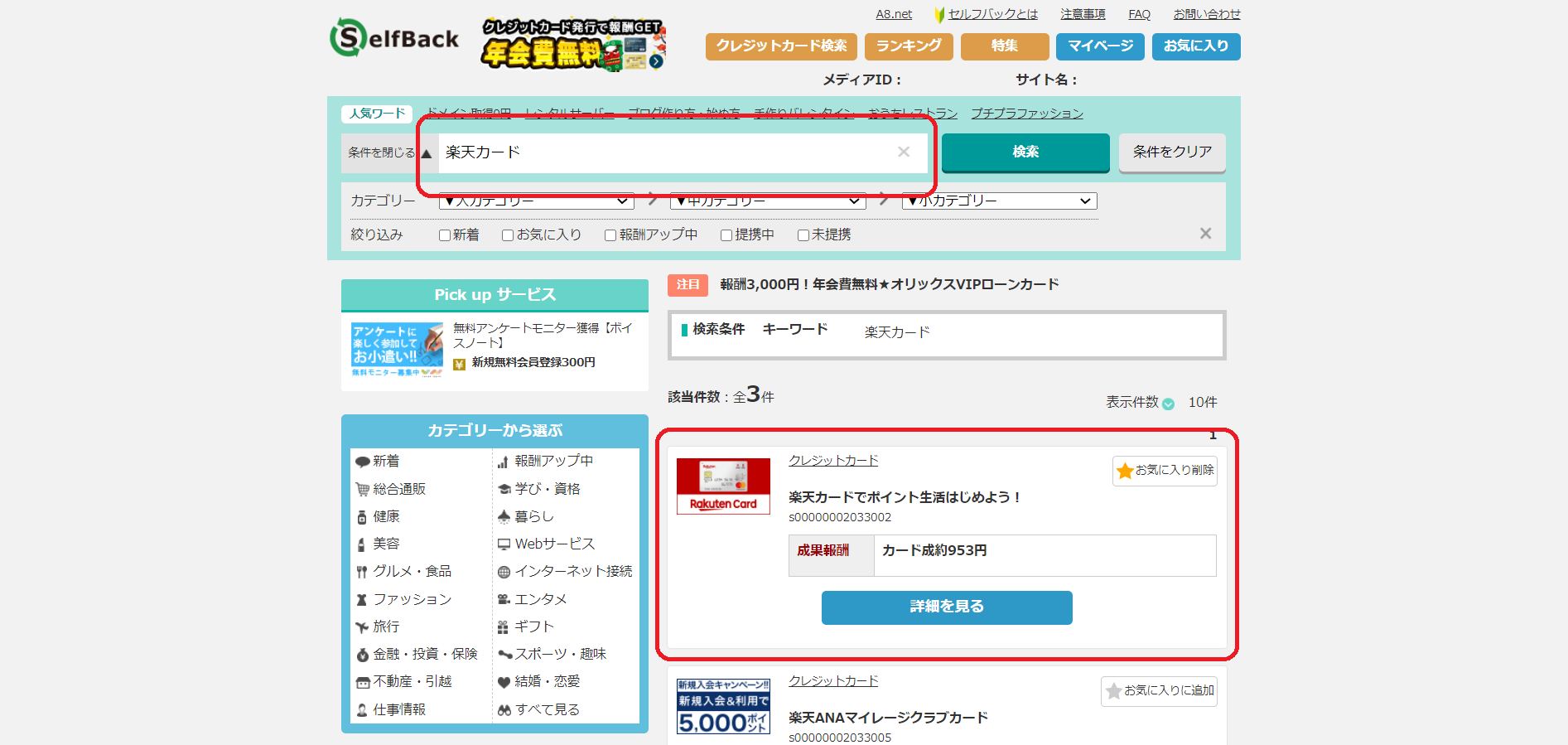Open the 大カテゴリー dropdown
The width and height of the screenshot is (1568, 745).
click(x=536, y=201)
